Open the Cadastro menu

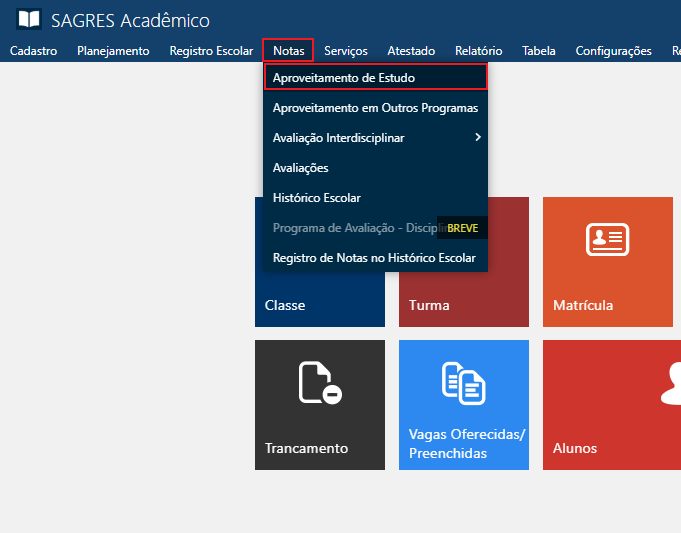[x=33, y=51]
